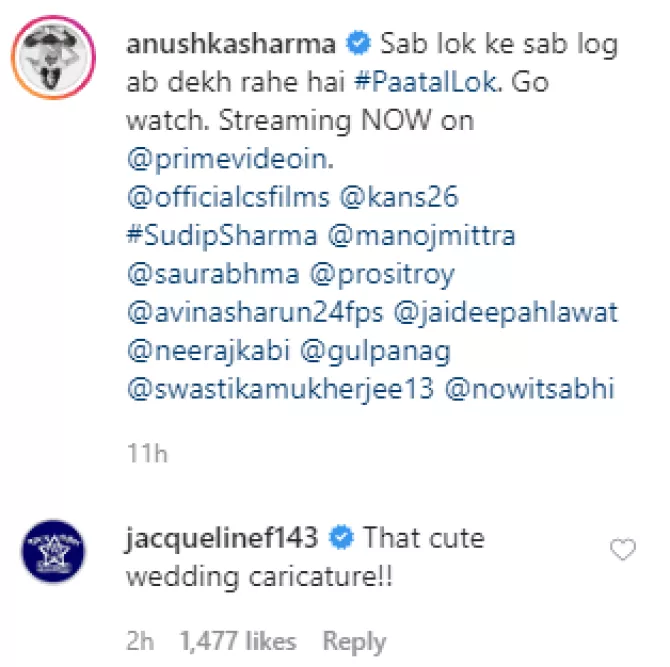The height and width of the screenshot is (667, 670).
Task: Open the @prositroy mention
Action: 382,275
